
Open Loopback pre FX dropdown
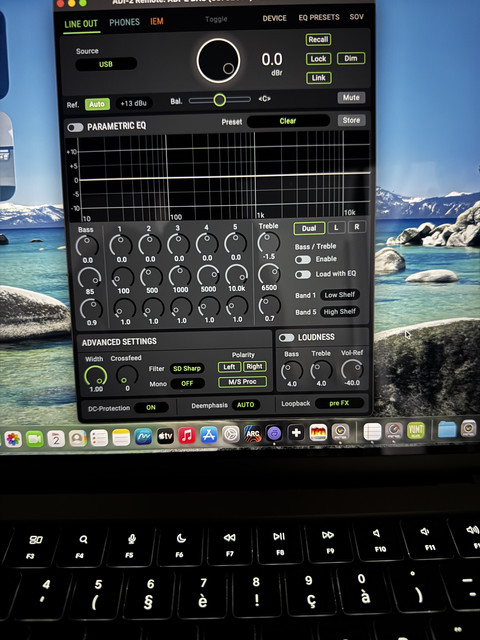pyautogui.click(x=339, y=403)
